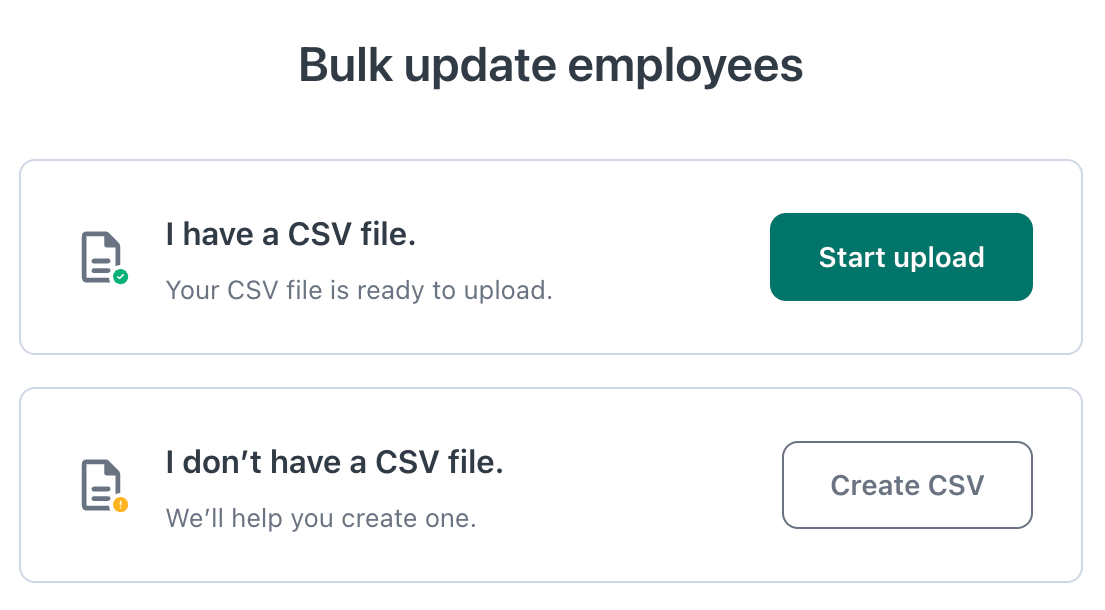This screenshot has width=1105, height=610.
Task: Click the document icon with yellow warning badge
Action: click(x=101, y=485)
